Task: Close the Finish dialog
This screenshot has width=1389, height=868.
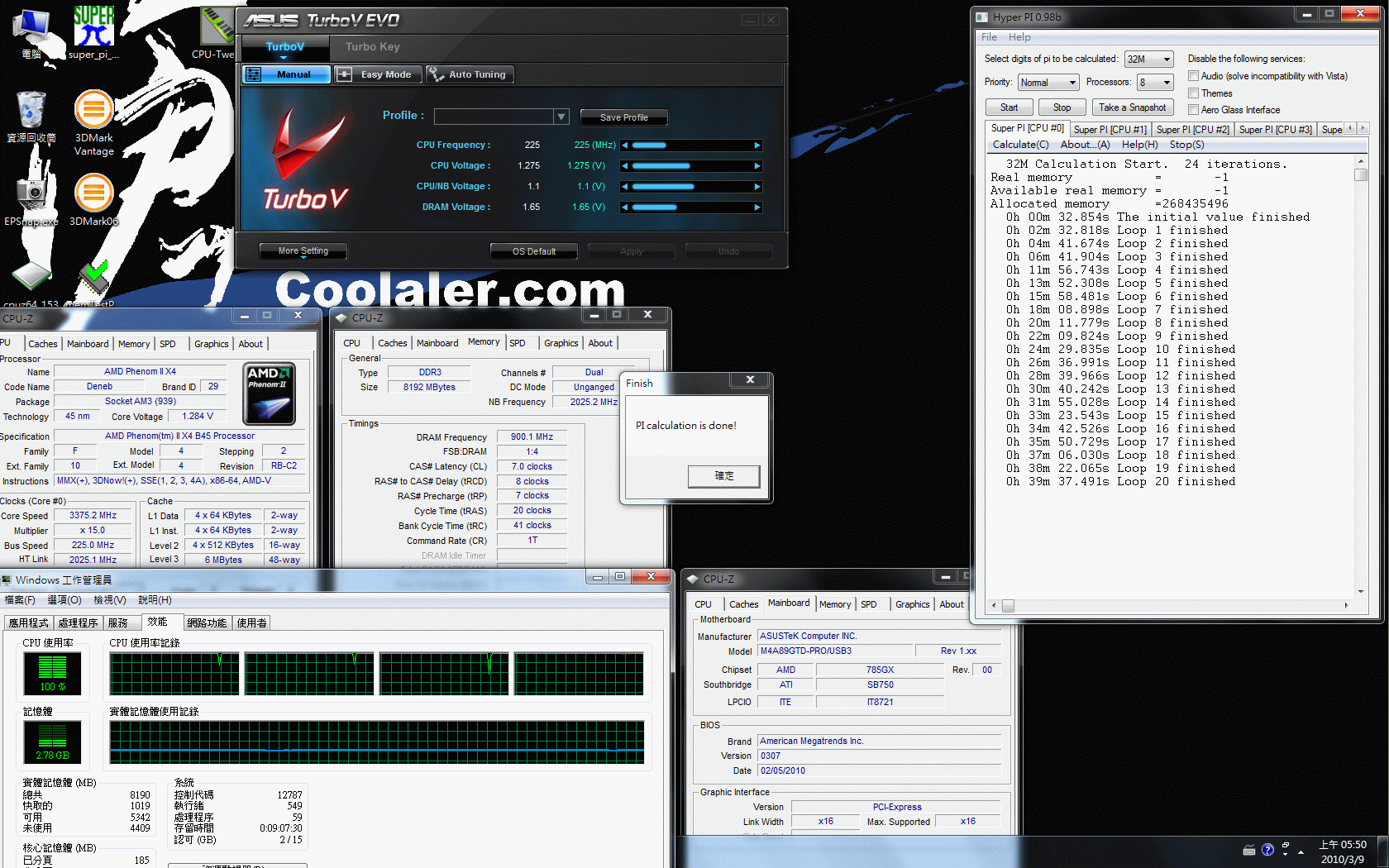Action: tap(750, 380)
